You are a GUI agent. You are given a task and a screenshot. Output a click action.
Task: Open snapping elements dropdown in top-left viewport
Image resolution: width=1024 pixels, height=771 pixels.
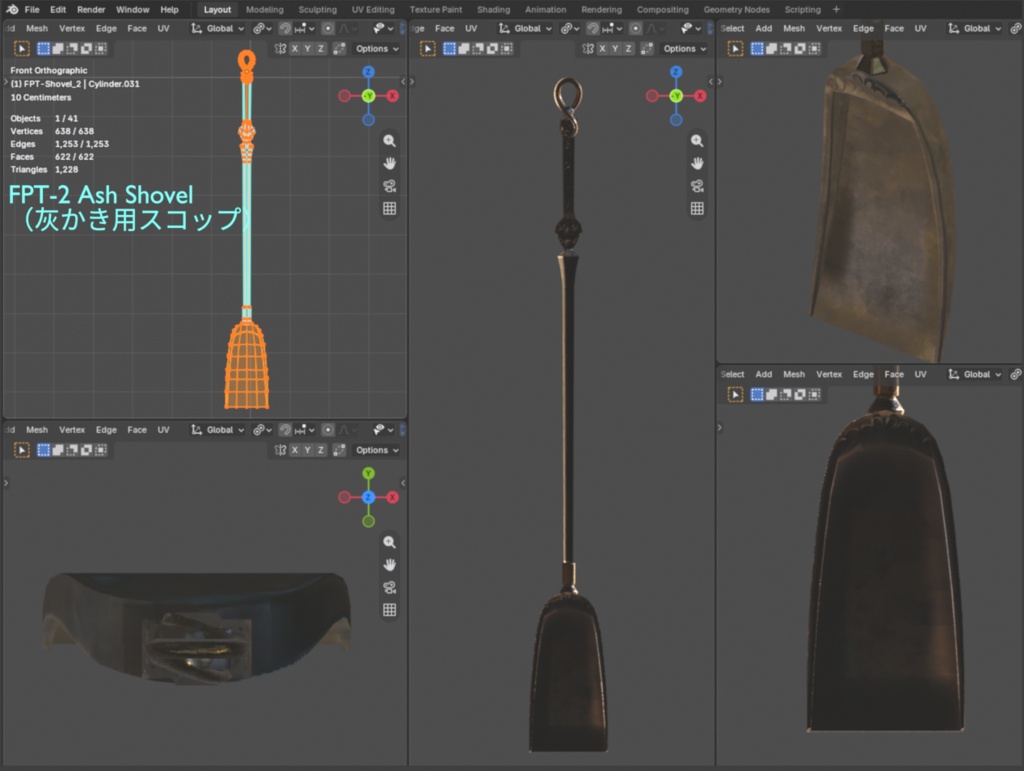pyautogui.click(x=304, y=29)
